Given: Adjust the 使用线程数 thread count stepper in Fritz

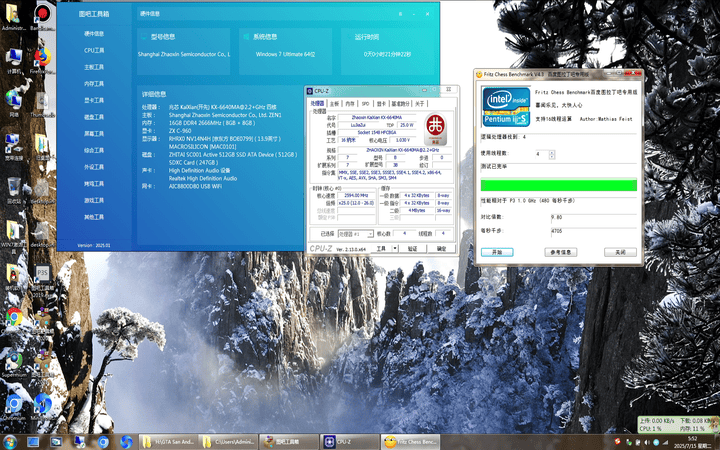Looking at the screenshot, I should click(552, 155).
